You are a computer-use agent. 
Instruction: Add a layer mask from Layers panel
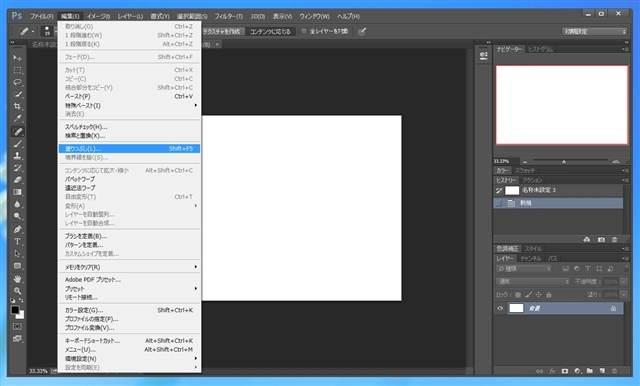tap(565, 371)
